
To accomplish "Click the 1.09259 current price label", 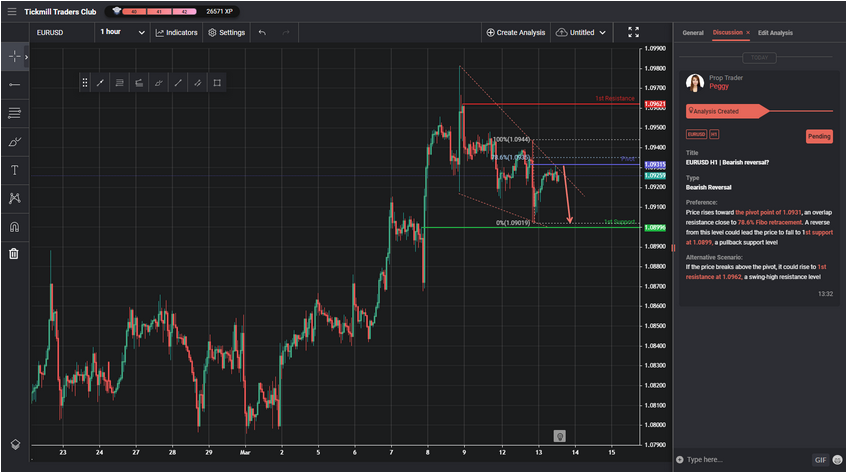I will [655, 176].
